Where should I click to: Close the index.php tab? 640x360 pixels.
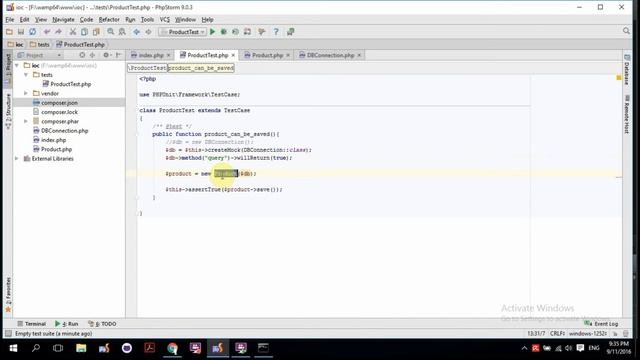click(169, 55)
